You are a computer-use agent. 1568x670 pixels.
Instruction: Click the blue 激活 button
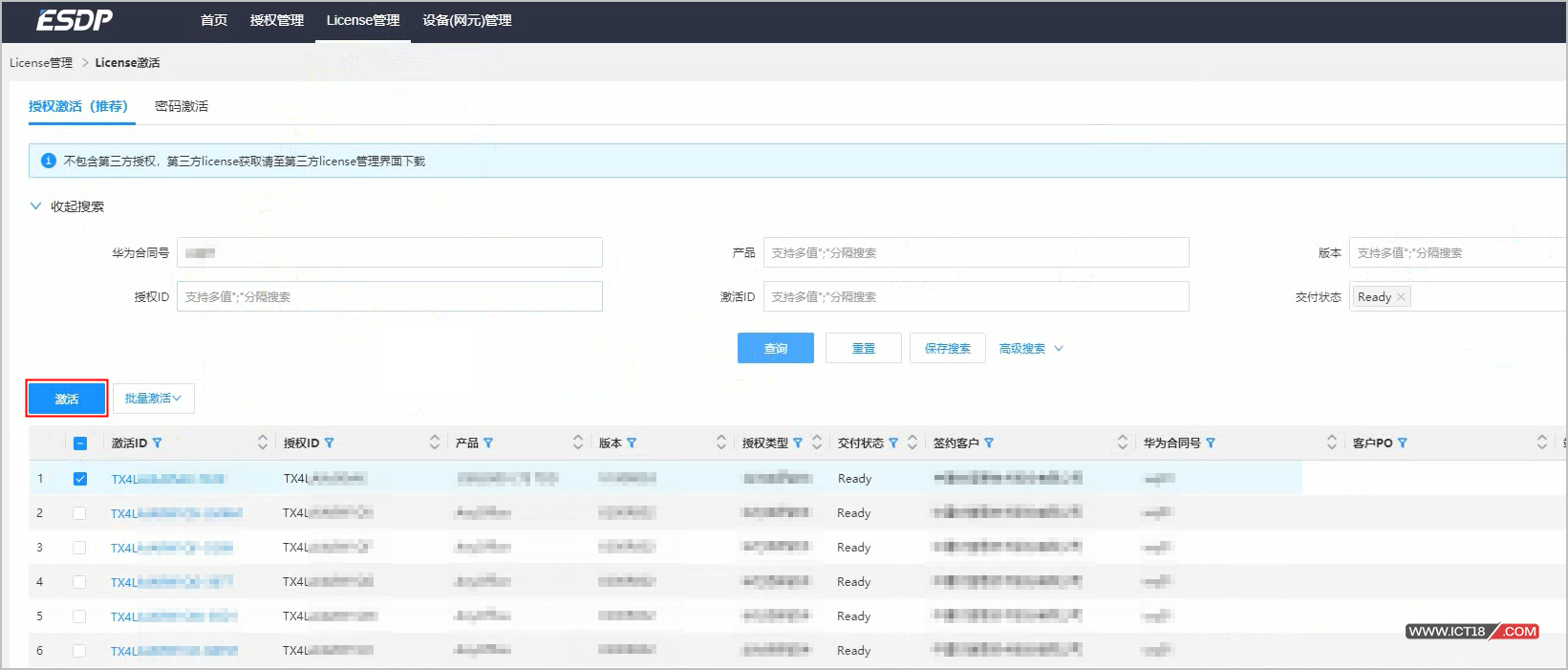tap(67, 399)
